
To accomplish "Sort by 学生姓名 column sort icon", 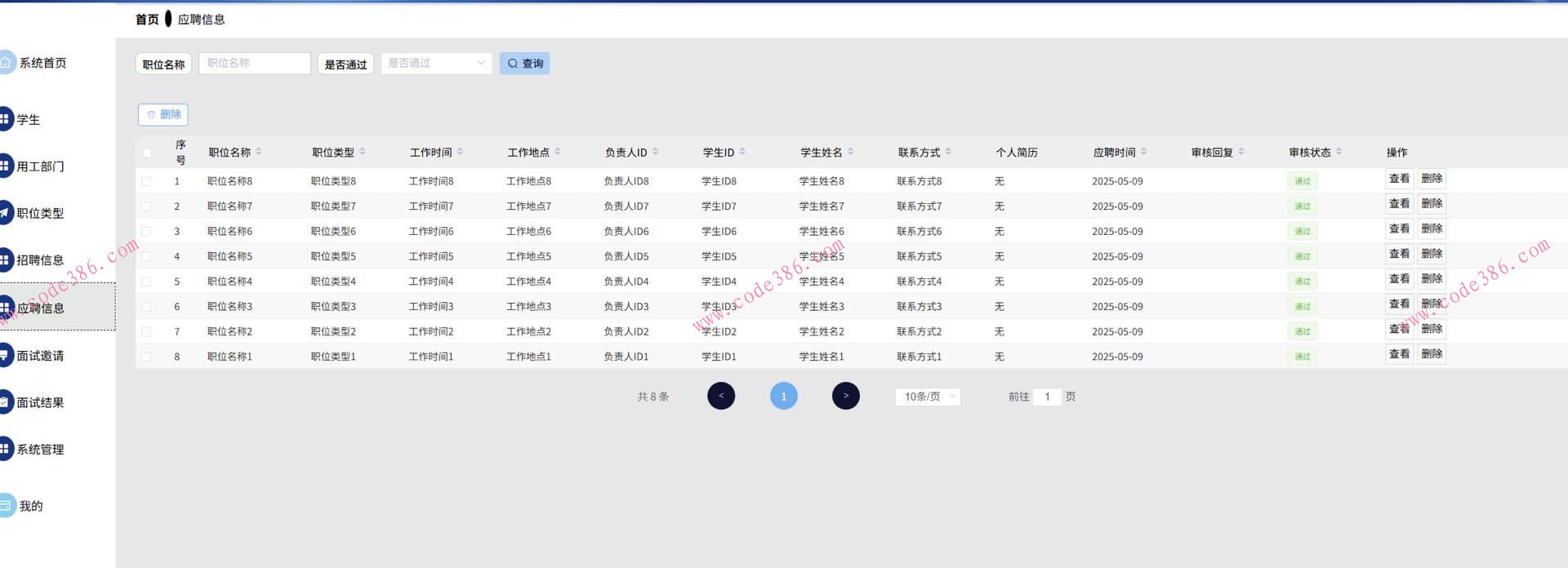I will tap(851, 152).
